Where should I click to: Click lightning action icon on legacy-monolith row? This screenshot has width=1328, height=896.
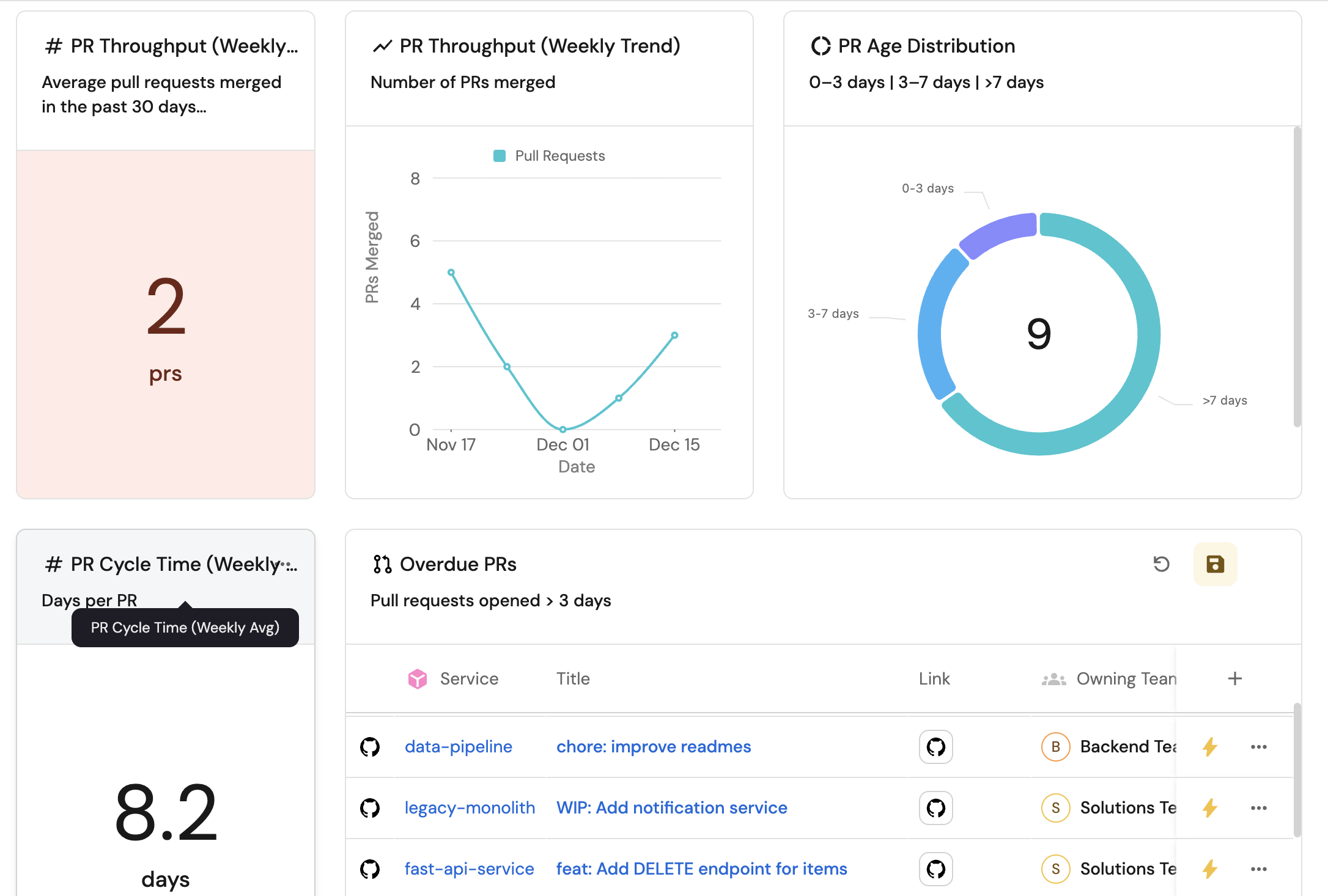point(1209,807)
